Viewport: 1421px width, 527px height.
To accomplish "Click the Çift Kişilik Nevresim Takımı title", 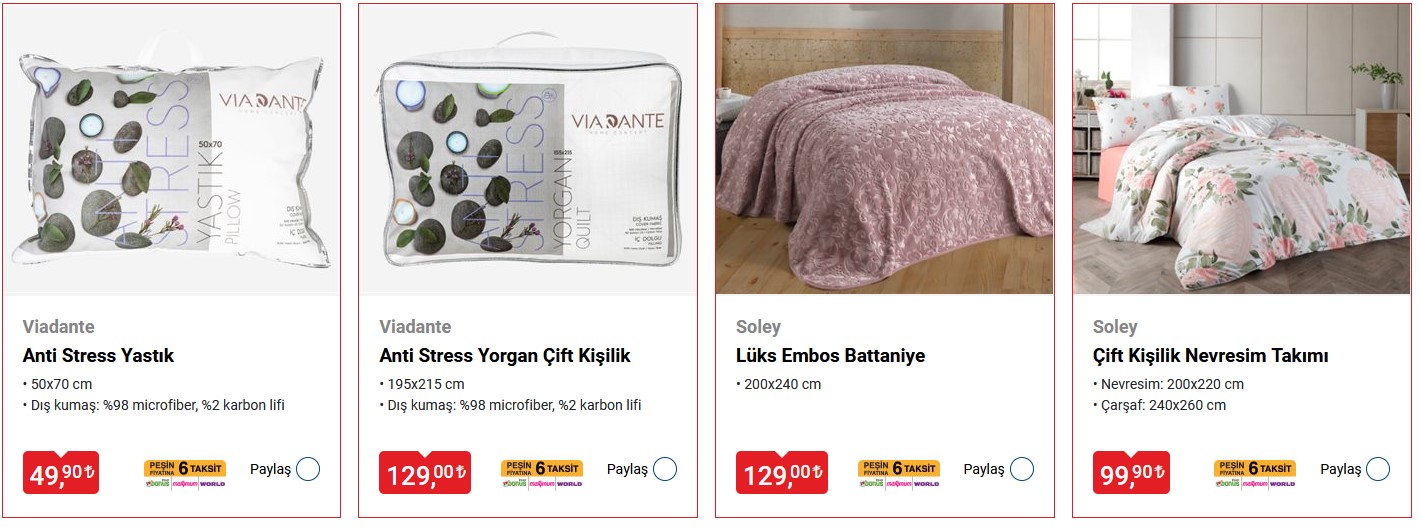I will (x=1211, y=356).
